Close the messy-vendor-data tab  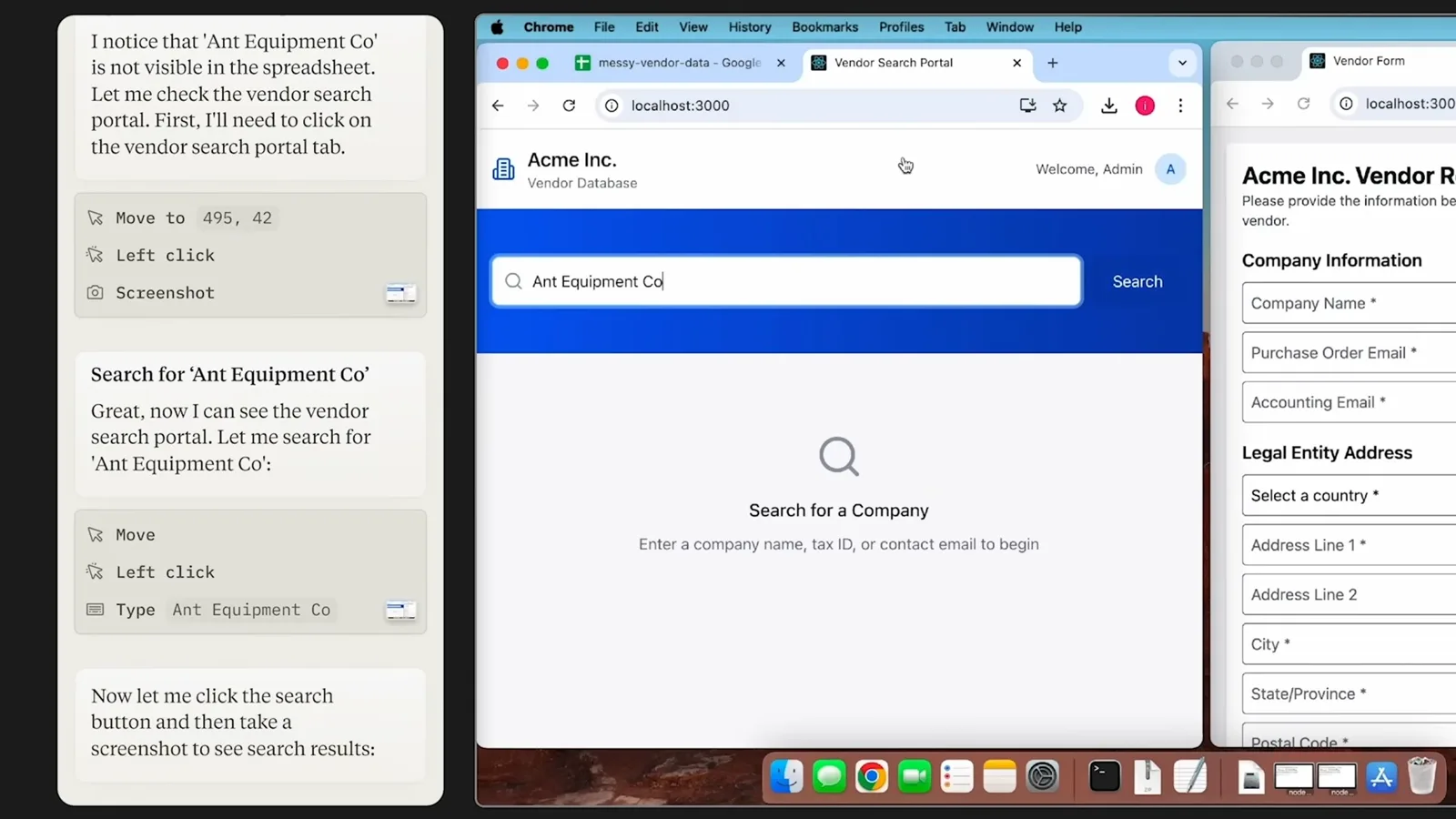tap(781, 63)
